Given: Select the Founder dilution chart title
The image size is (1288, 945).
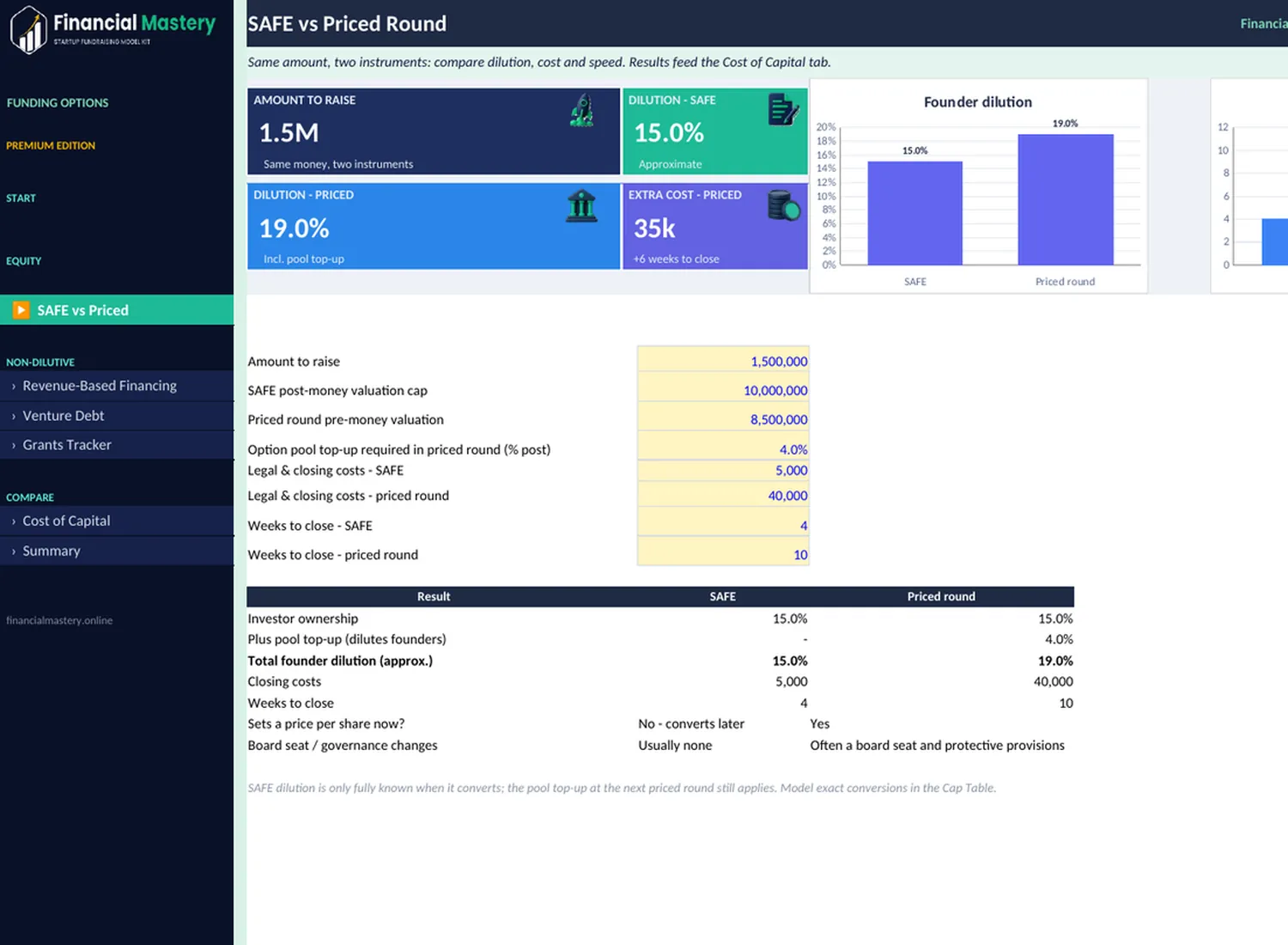Looking at the screenshot, I should pyautogui.click(x=978, y=102).
